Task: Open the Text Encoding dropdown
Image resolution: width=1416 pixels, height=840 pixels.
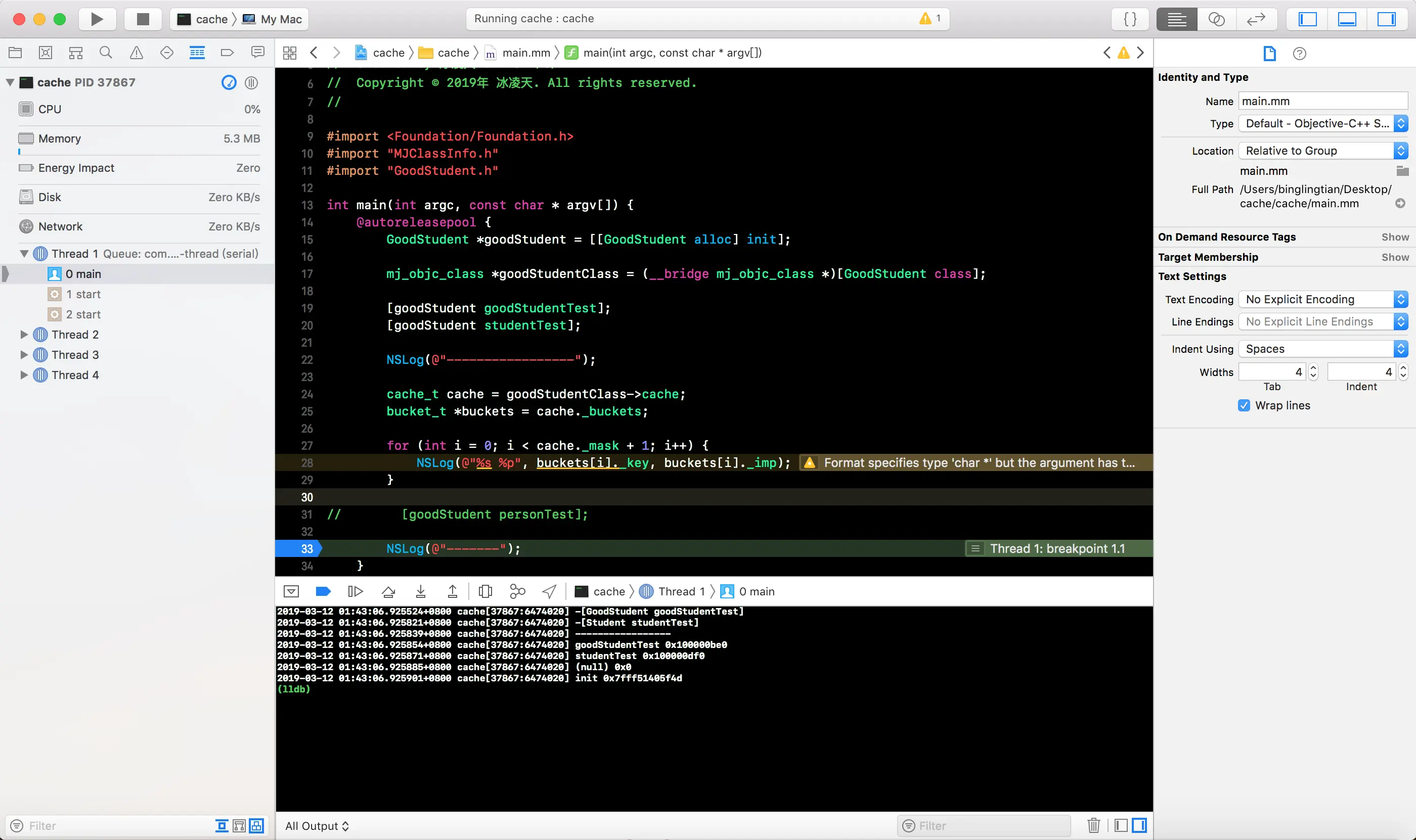Action: [1322, 299]
